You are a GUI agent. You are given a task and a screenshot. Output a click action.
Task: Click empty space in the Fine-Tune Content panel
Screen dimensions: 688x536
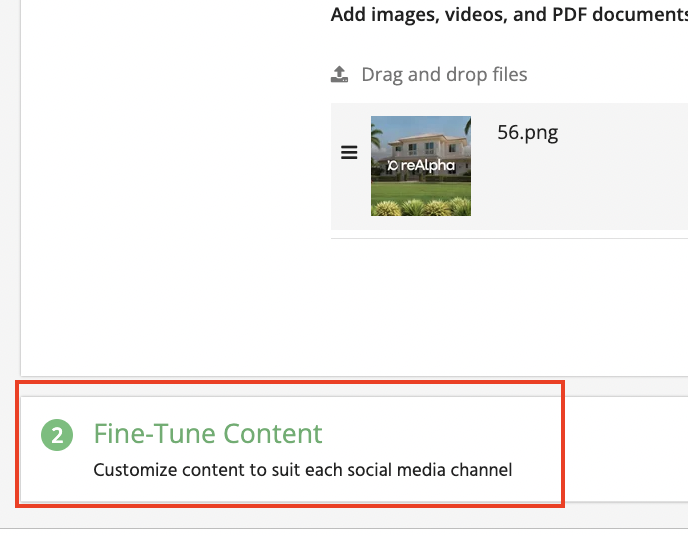point(620,450)
